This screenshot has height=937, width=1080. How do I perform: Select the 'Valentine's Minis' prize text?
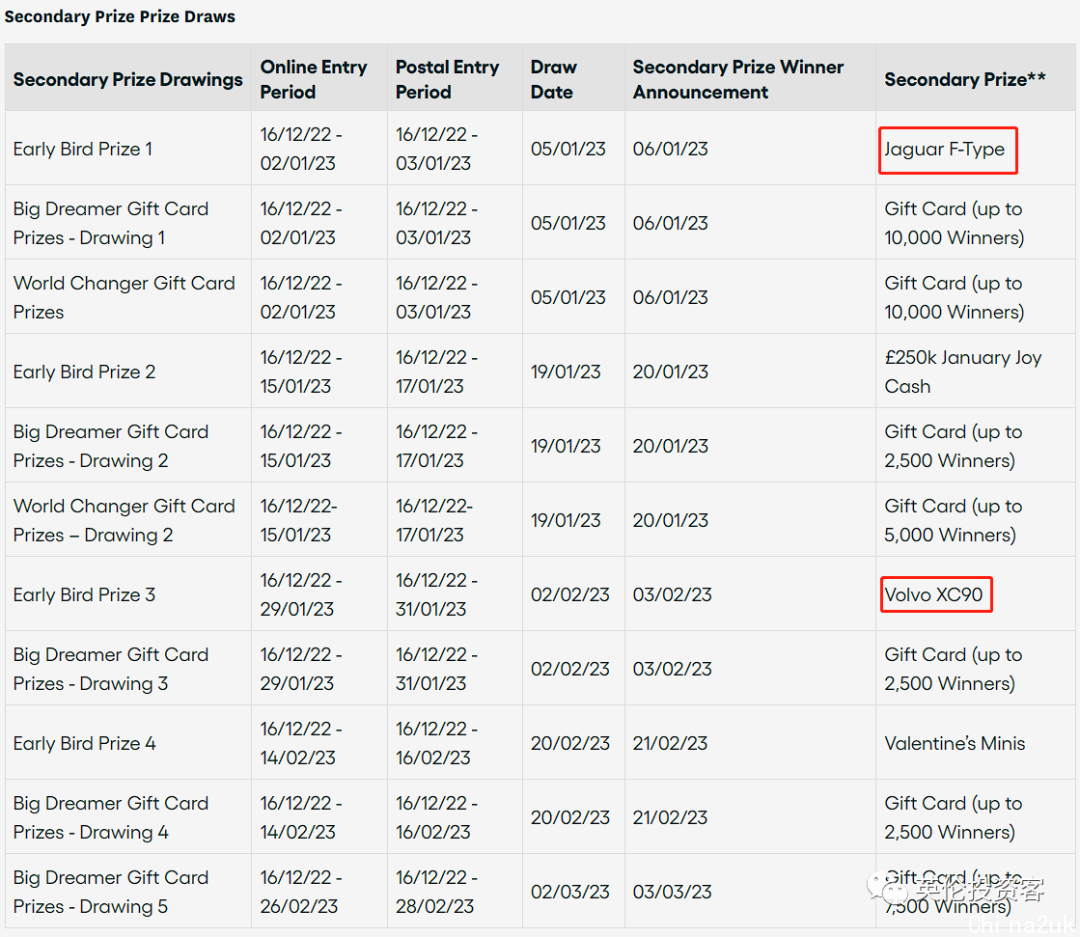[955, 743]
